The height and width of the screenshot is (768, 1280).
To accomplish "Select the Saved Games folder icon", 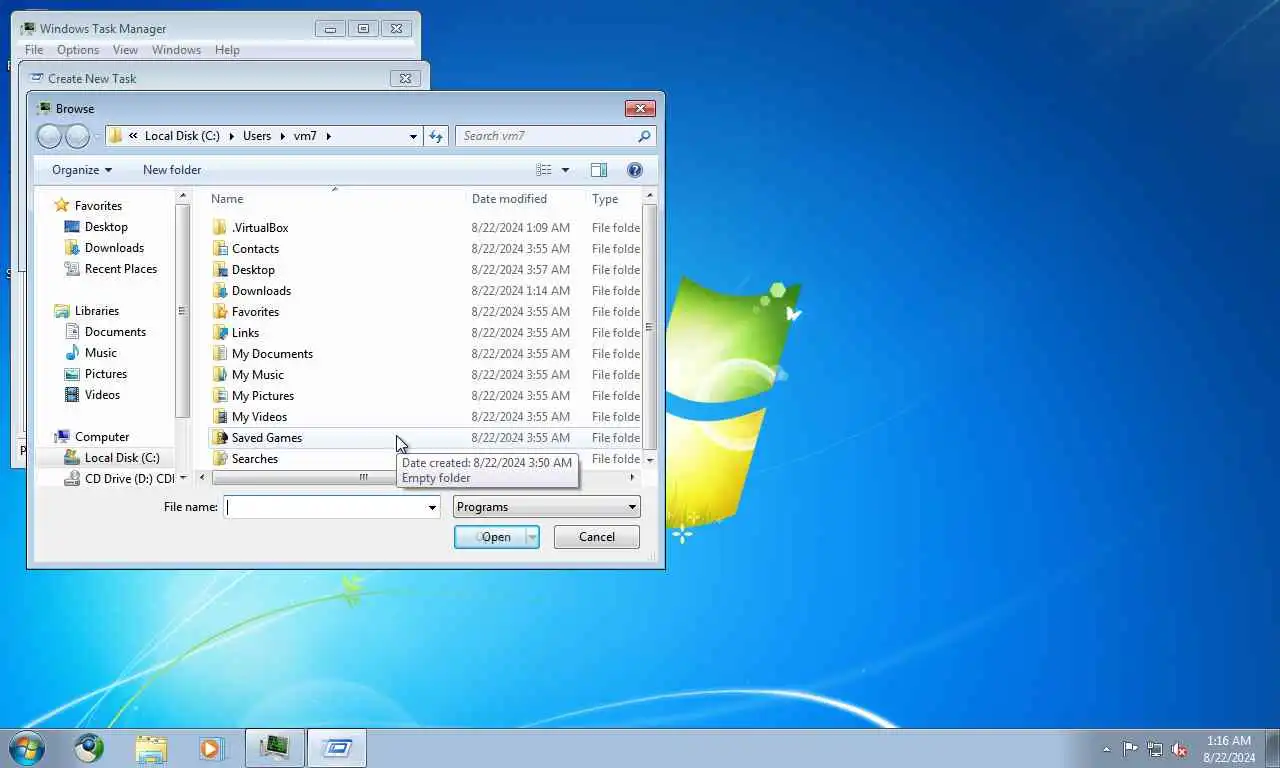I will tap(220, 438).
